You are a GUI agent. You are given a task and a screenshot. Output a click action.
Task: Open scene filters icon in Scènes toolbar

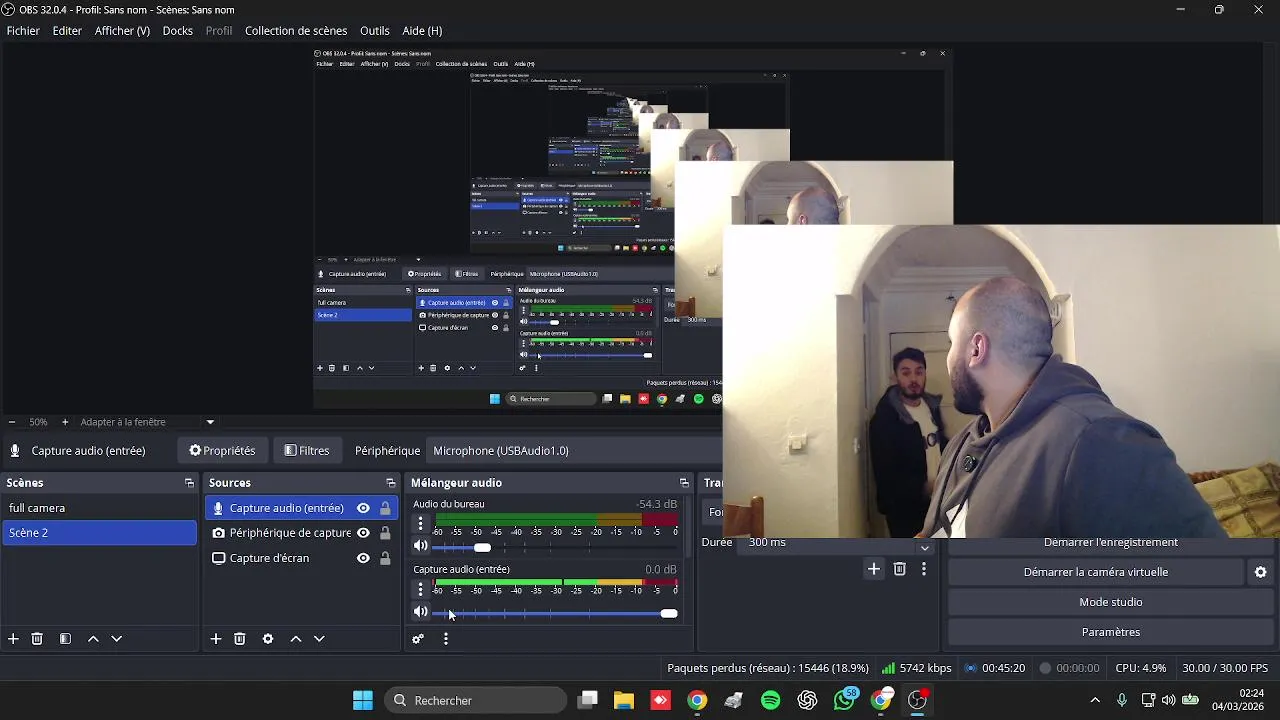(65, 639)
